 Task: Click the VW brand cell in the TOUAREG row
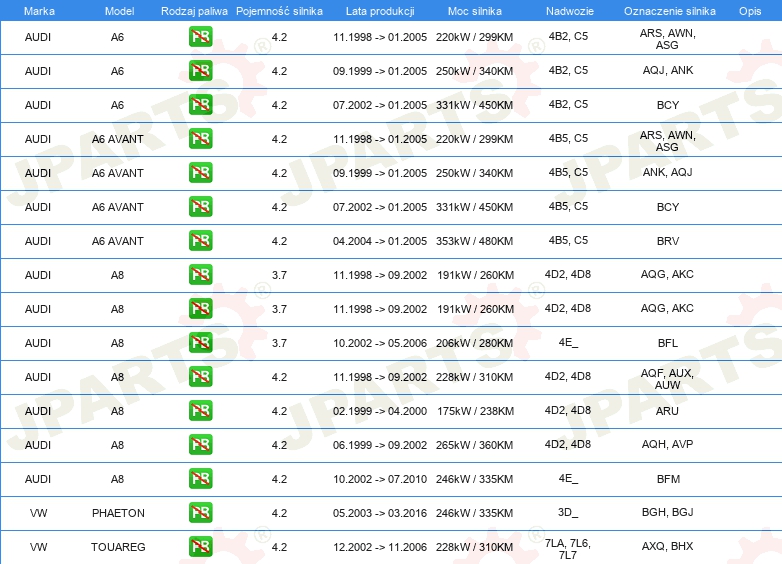pos(38,547)
